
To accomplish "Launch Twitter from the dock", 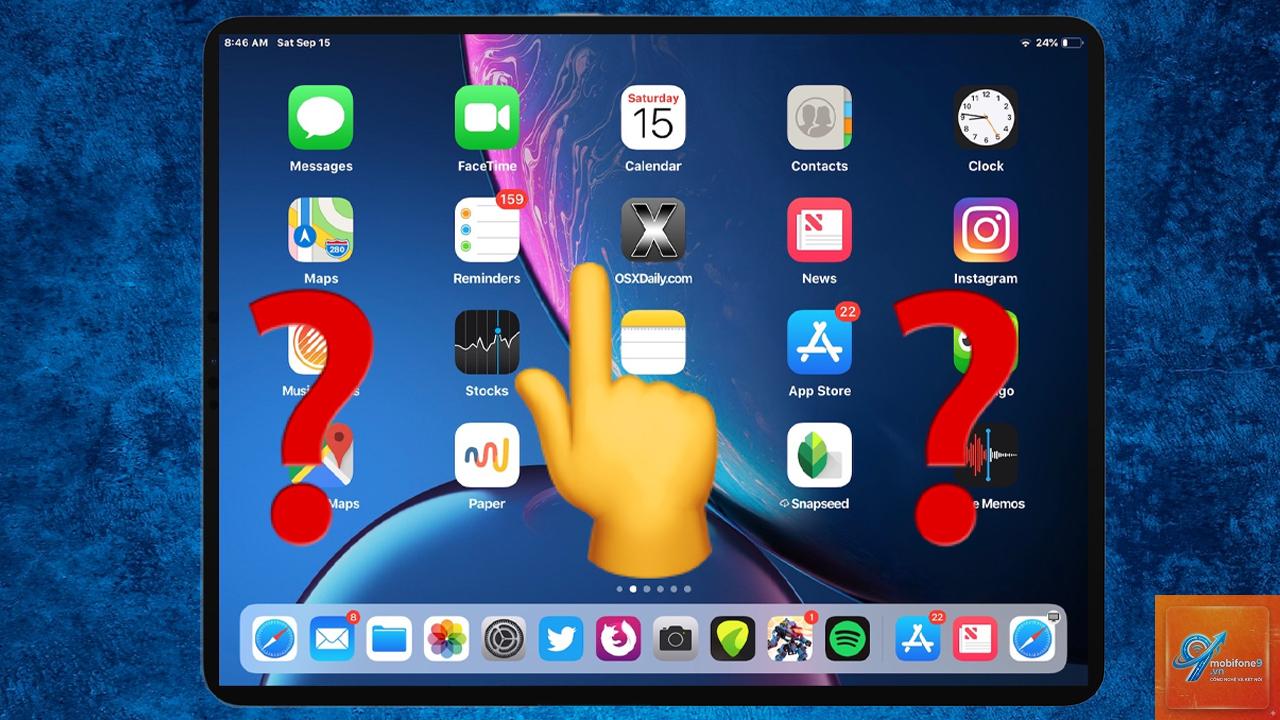I will [561, 638].
